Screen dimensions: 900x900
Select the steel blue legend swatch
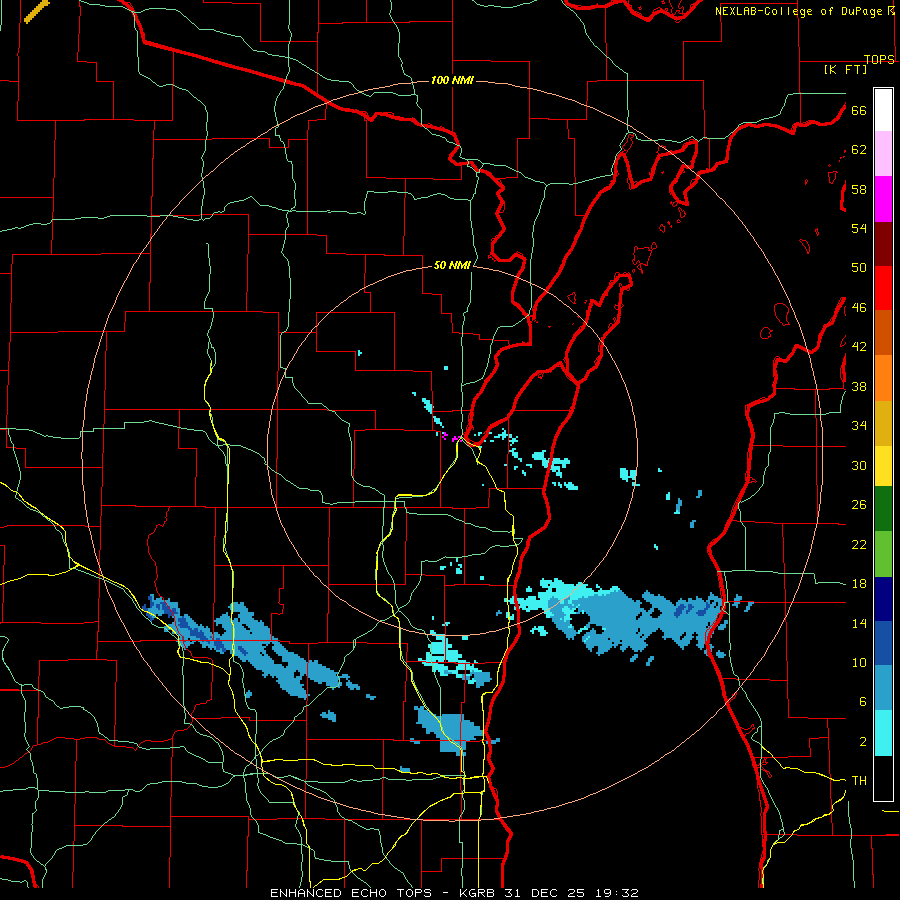pos(883,688)
